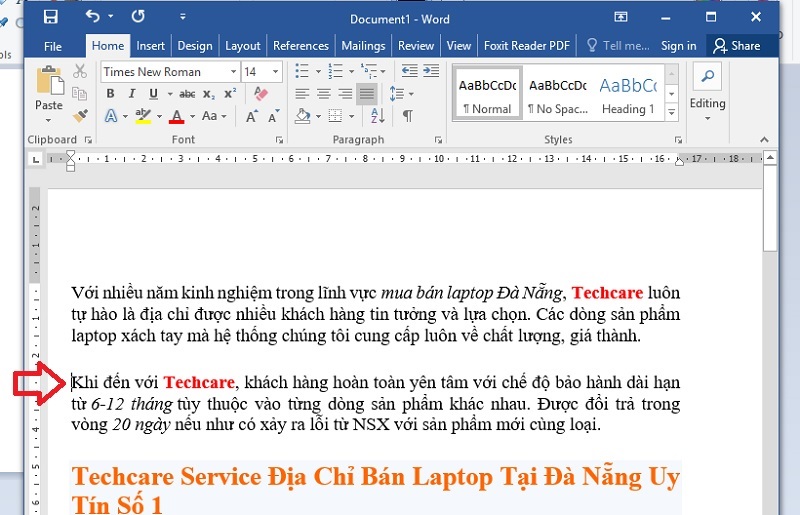
Task: Increase font size with grow icon
Action: point(252,116)
